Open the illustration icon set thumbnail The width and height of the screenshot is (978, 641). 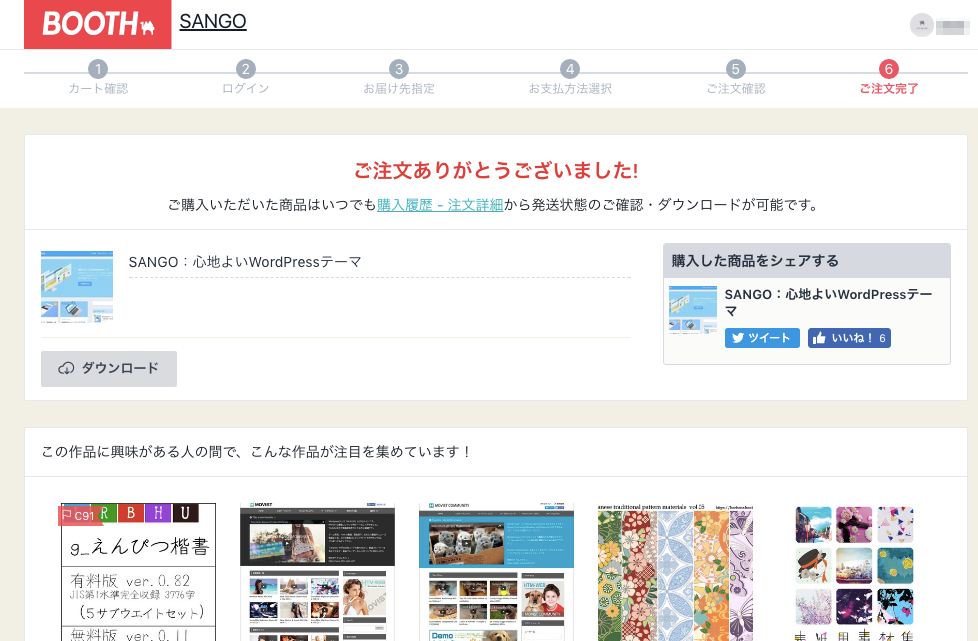pos(854,572)
